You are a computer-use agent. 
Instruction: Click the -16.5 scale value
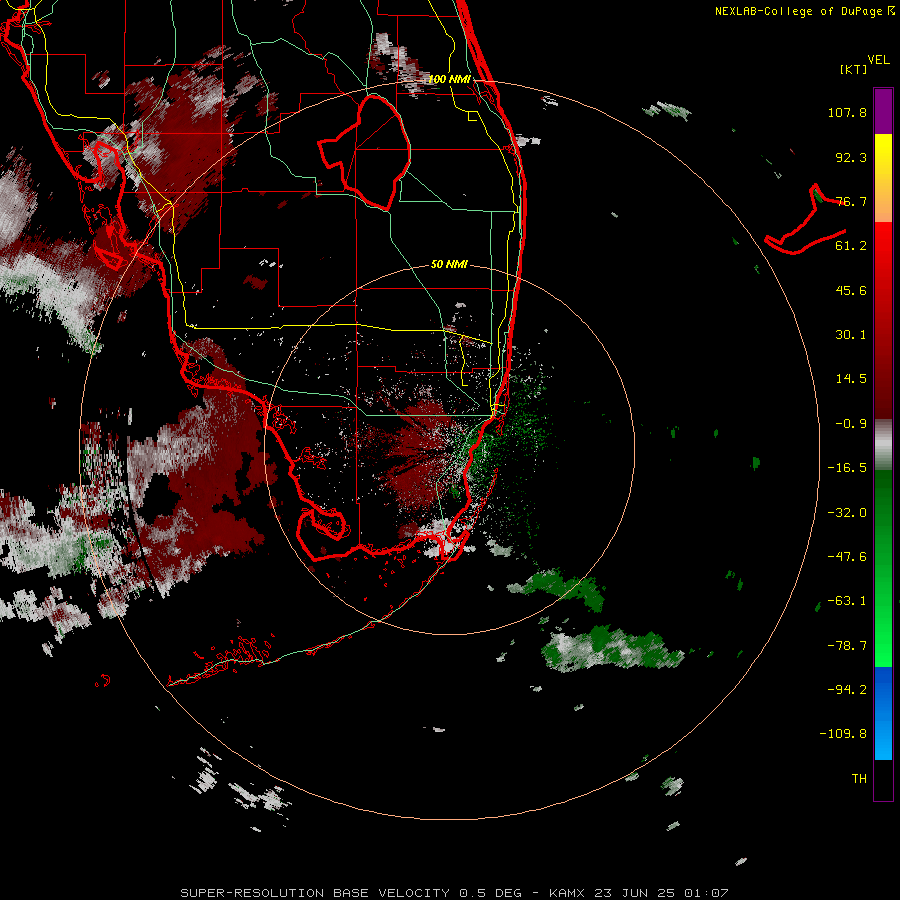tap(847, 468)
